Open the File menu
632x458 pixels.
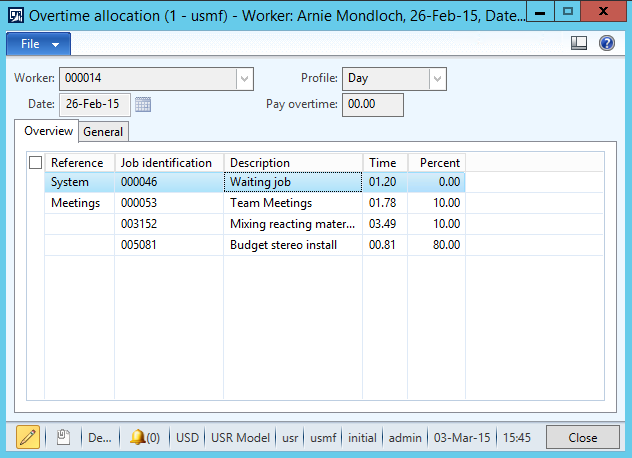39,44
